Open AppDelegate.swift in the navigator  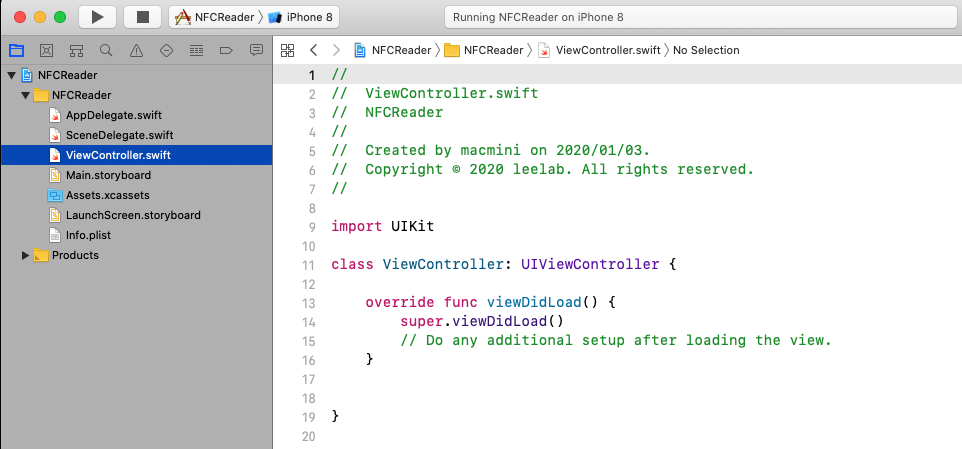[113, 115]
